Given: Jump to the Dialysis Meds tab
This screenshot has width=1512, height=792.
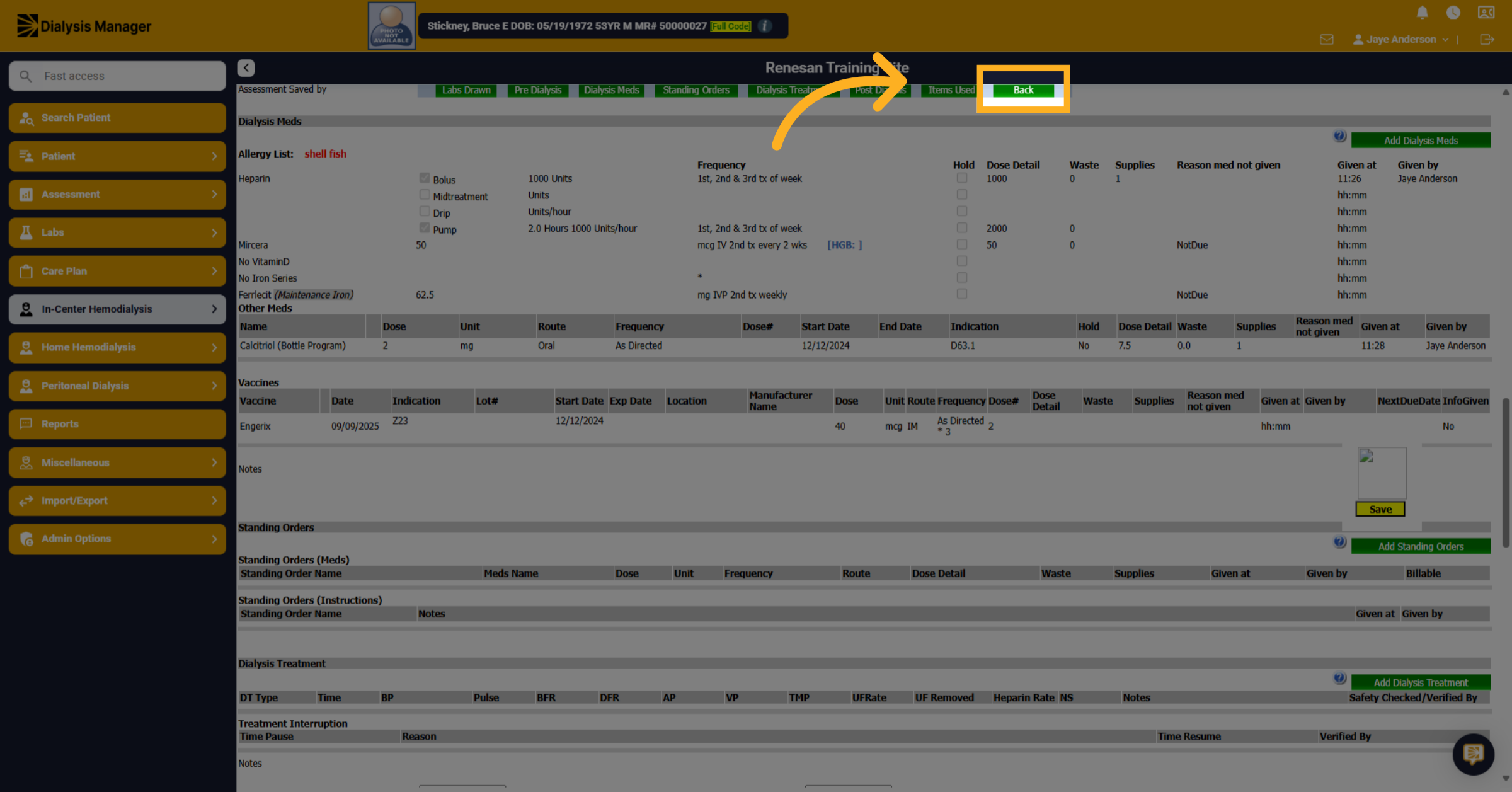Looking at the screenshot, I should click(611, 90).
